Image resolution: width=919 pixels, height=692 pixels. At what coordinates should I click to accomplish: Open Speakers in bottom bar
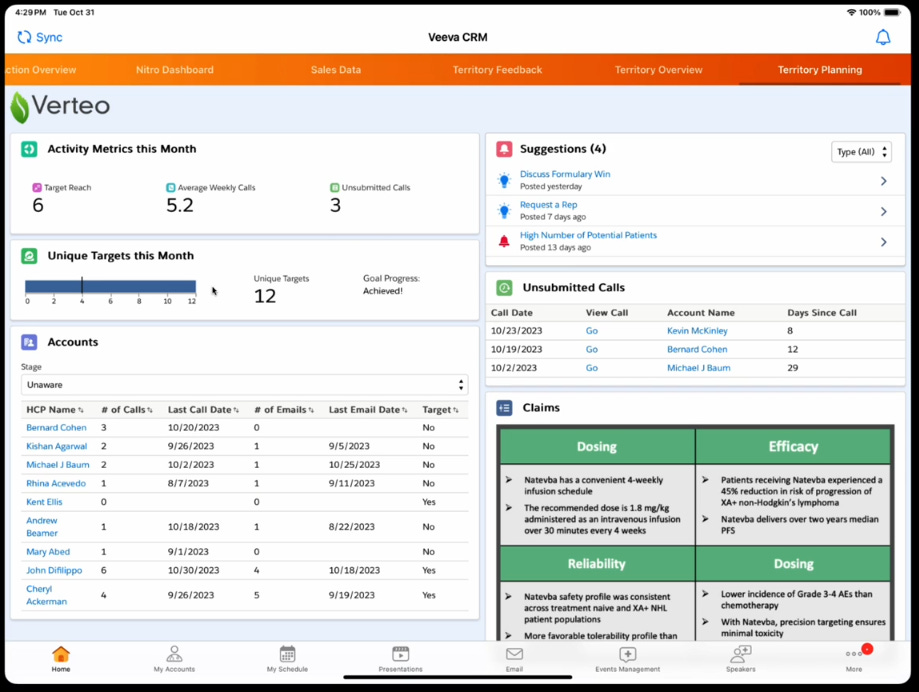[741, 659]
